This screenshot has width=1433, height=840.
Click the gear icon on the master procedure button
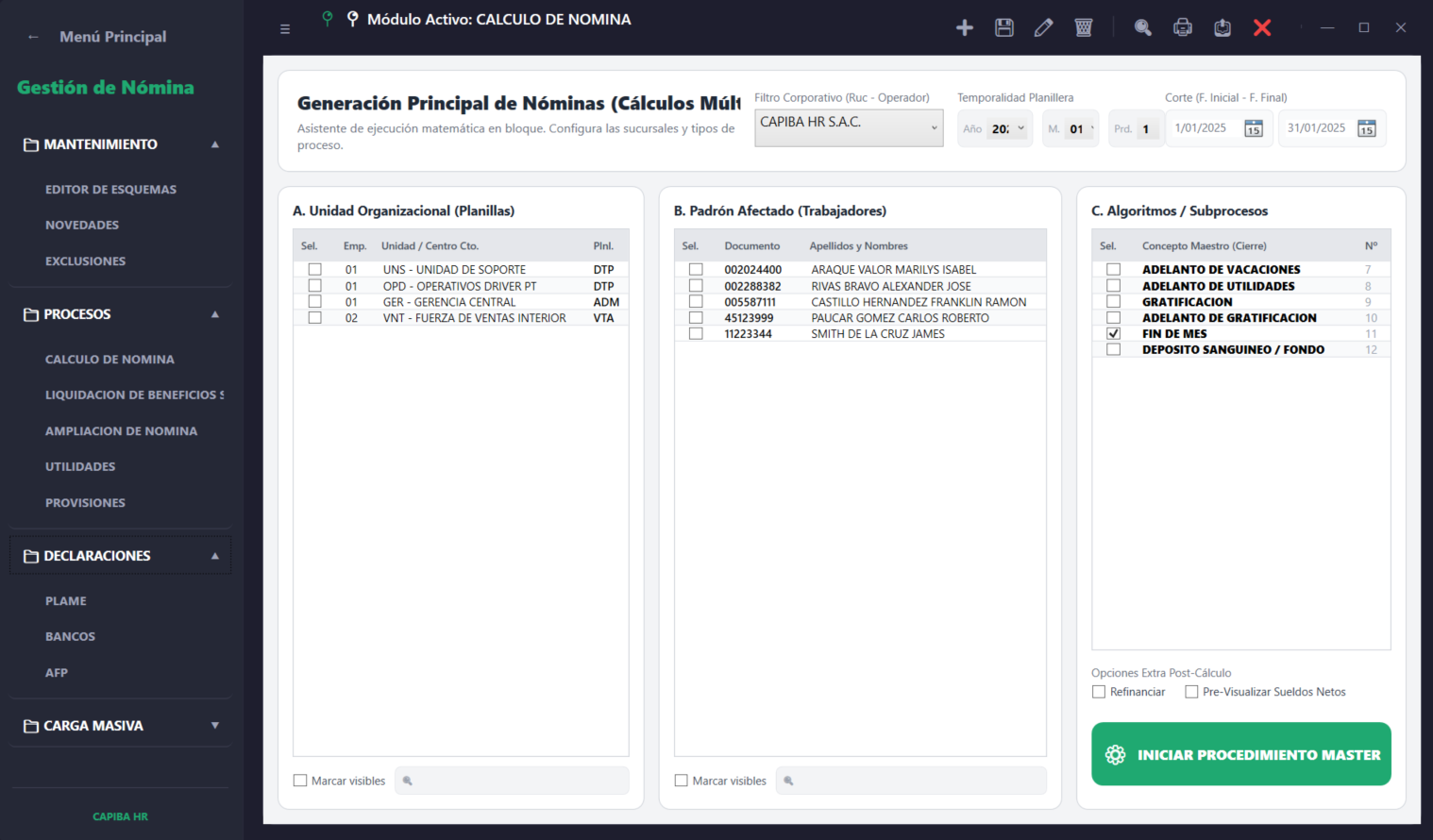1116,755
